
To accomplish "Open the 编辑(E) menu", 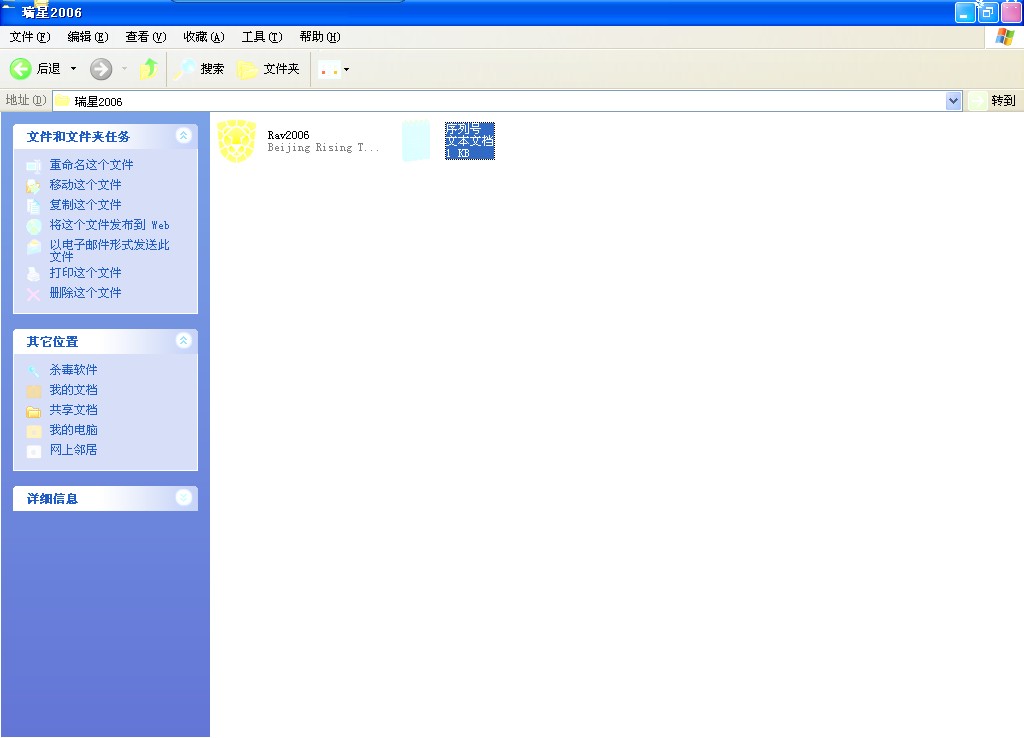I will point(88,37).
